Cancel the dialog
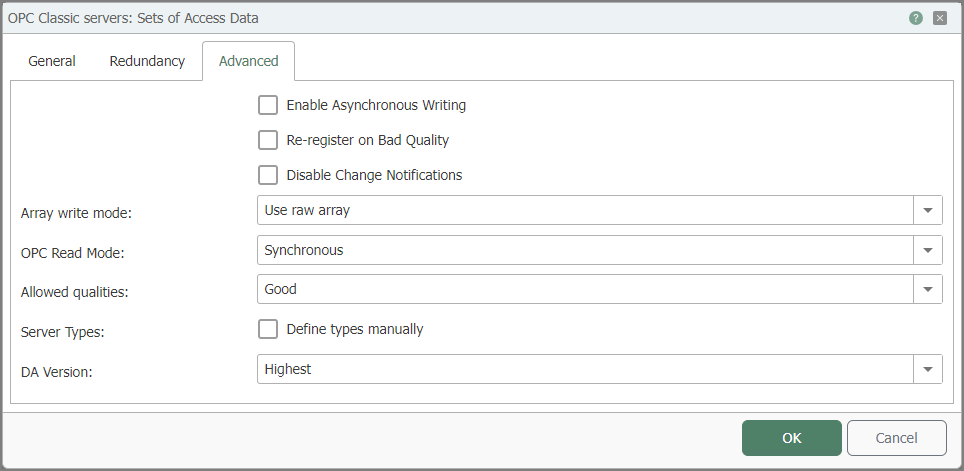Viewport: 964px width, 471px height. click(896, 438)
